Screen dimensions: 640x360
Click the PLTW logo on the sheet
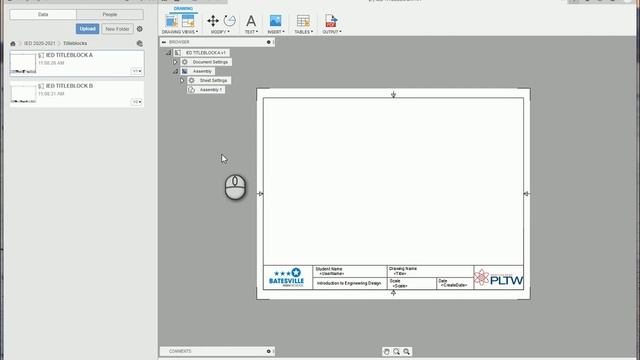pos(498,278)
